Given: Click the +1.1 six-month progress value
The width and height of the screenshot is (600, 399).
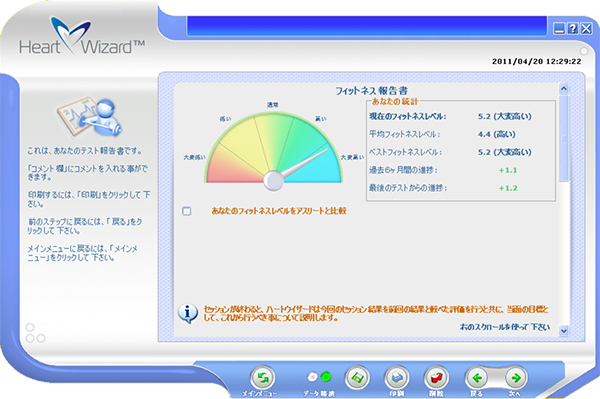Looking at the screenshot, I should [508, 170].
